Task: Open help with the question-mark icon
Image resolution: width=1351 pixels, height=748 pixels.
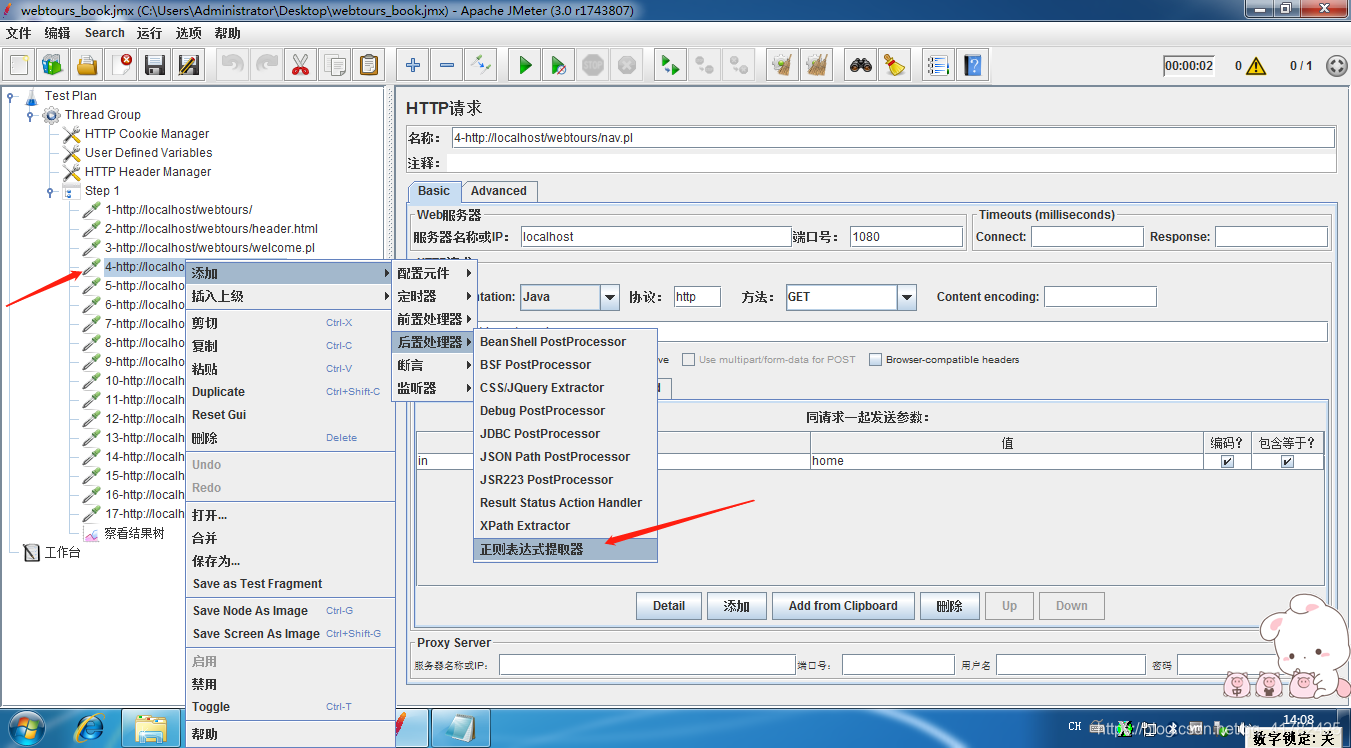Action: pyautogui.click(x=971, y=66)
